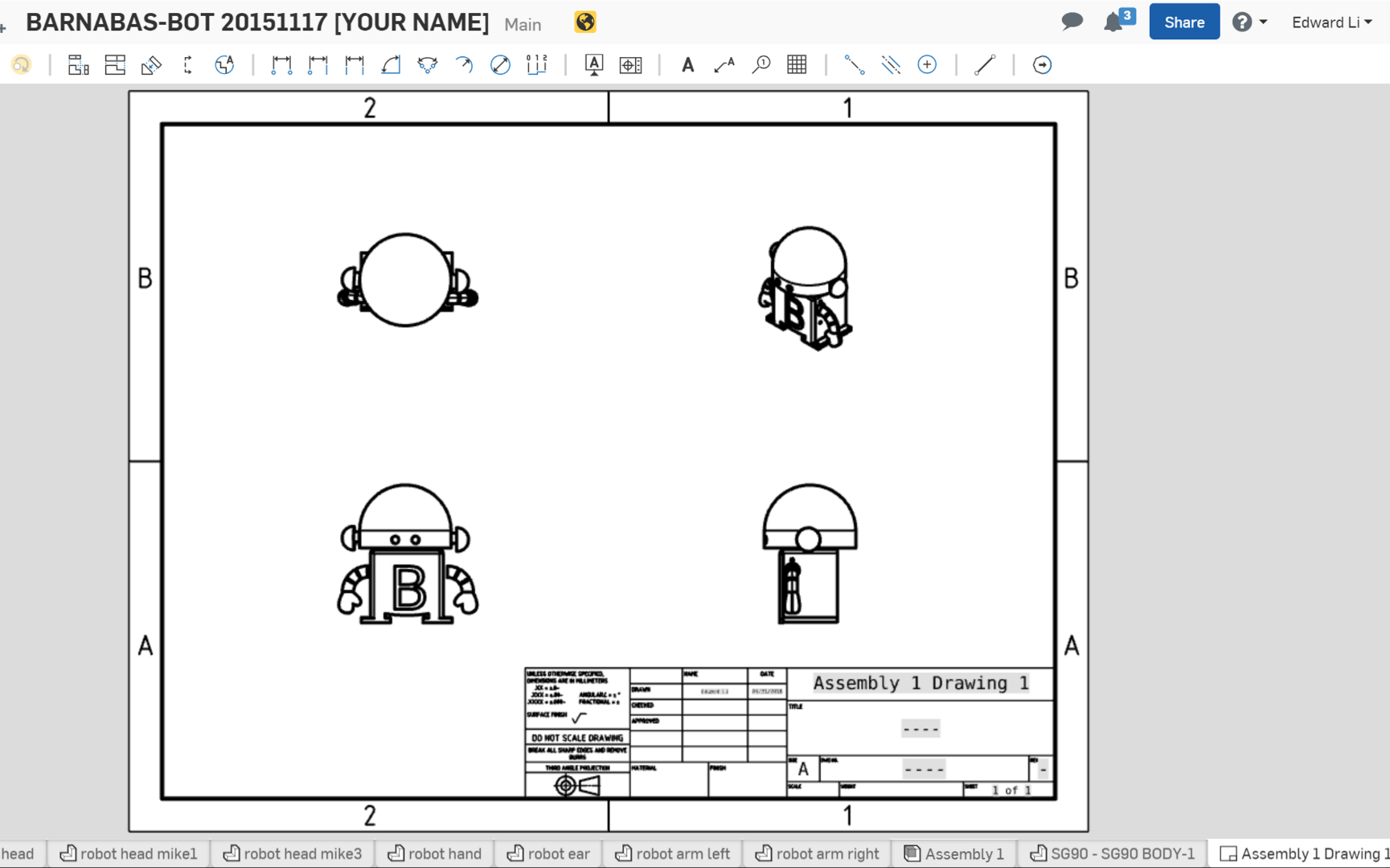The width and height of the screenshot is (1390, 868).
Task: Open the robot ear tab
Action: pos(549,854)
